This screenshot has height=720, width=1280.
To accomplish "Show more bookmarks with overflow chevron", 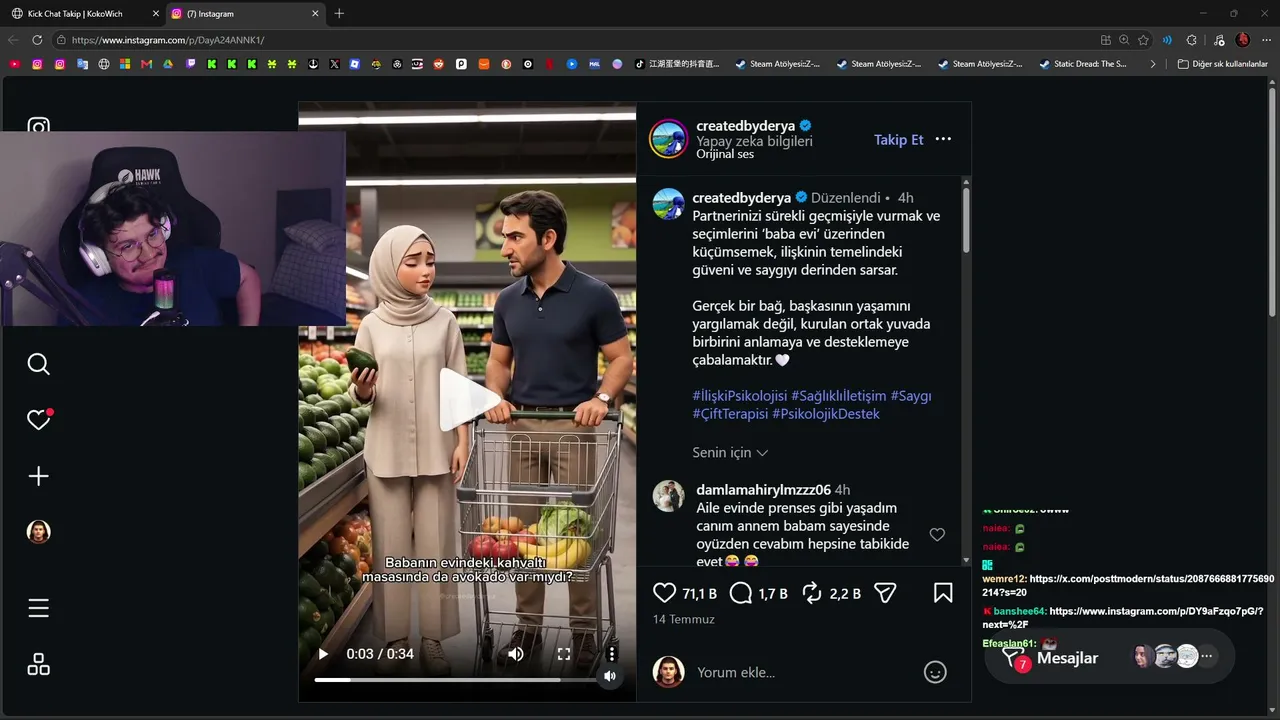I will point(1153,64).
